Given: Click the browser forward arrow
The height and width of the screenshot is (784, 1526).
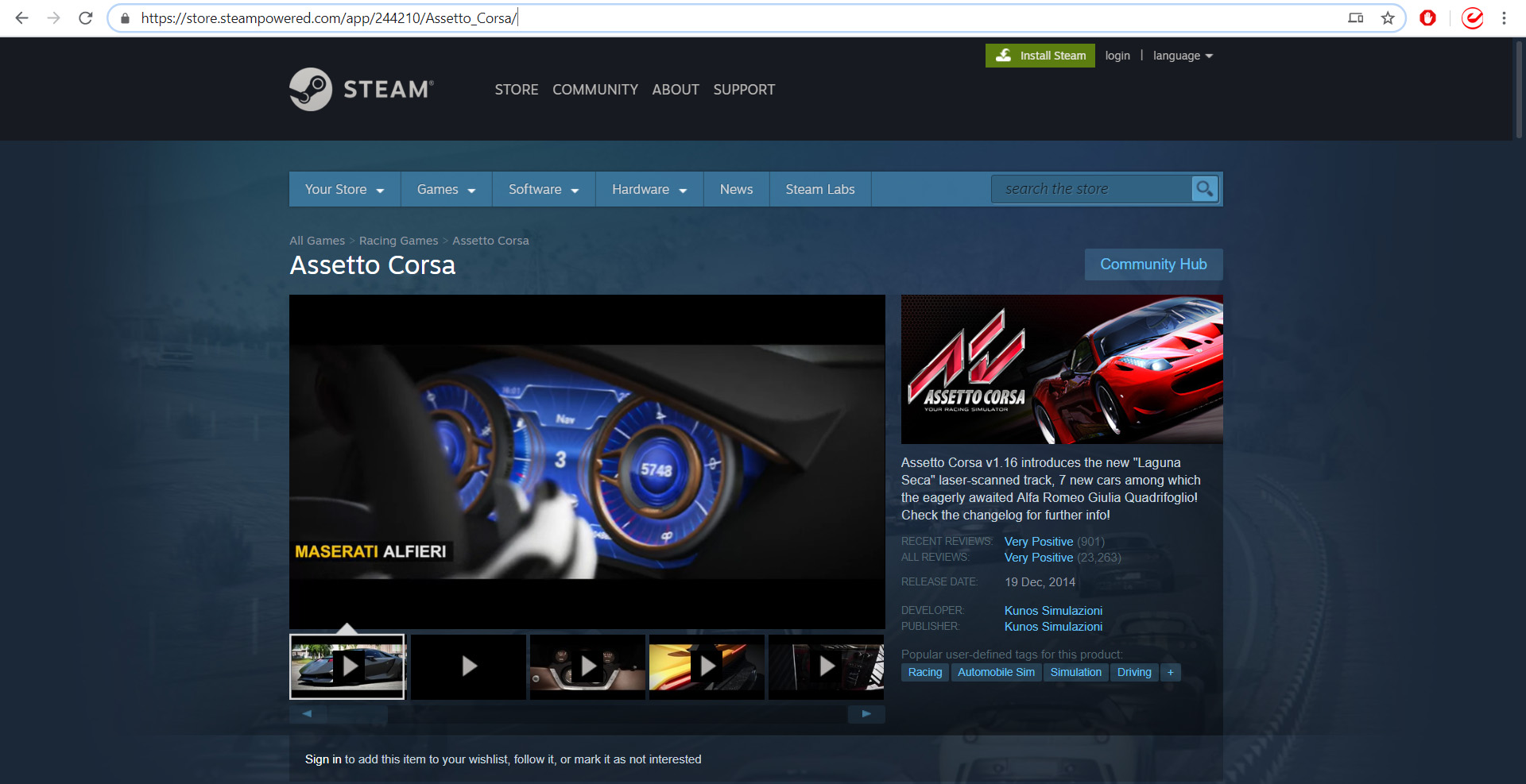Looking at the screenshot, I should pos(53,17).
